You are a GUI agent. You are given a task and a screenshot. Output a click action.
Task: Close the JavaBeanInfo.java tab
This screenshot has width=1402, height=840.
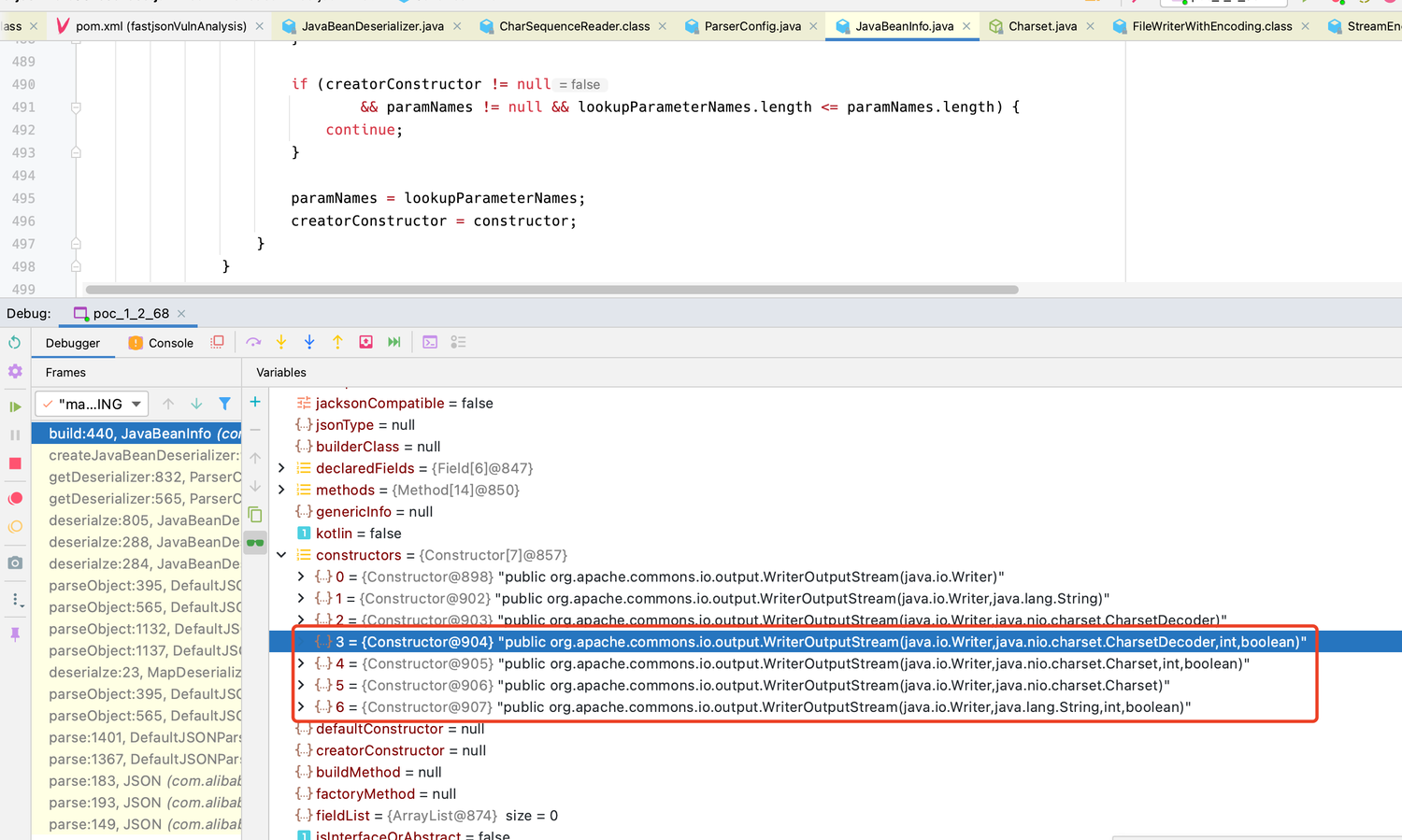(x=966, y=26)
